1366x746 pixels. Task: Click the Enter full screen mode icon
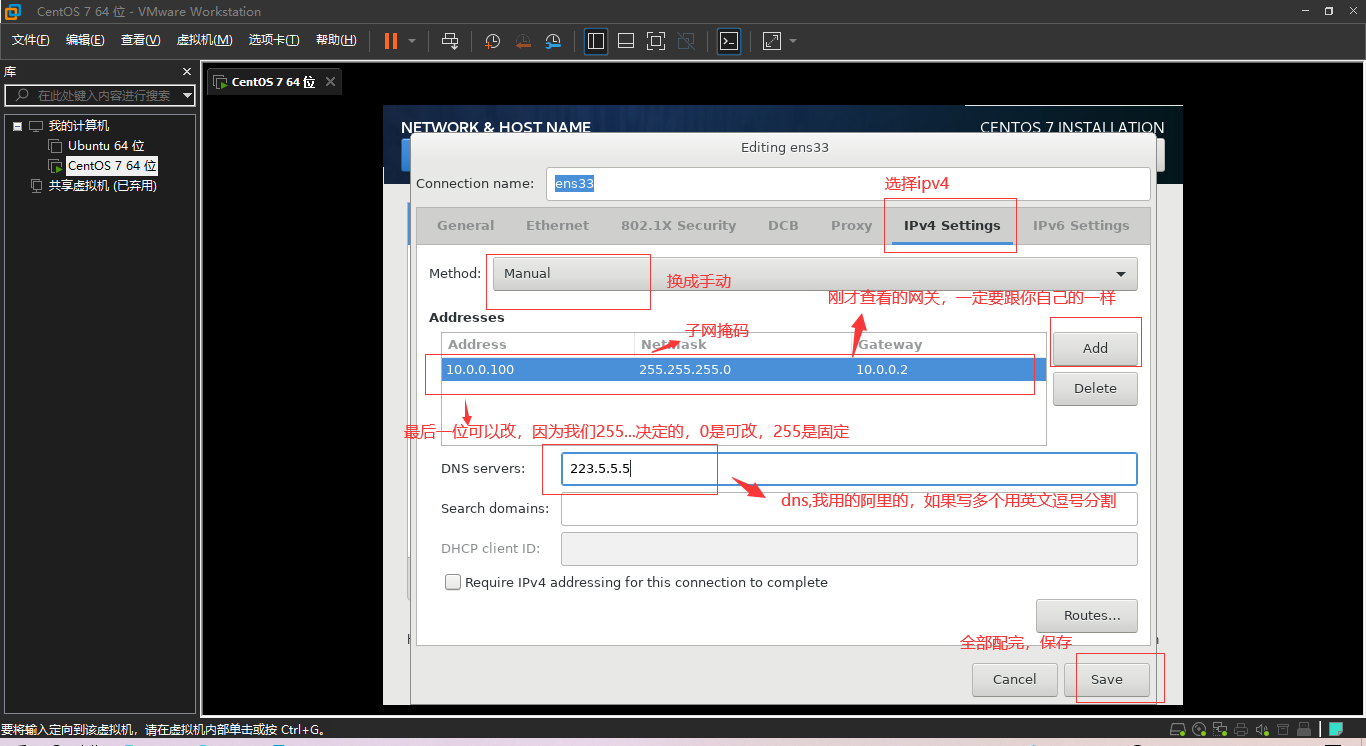point(656,41)
